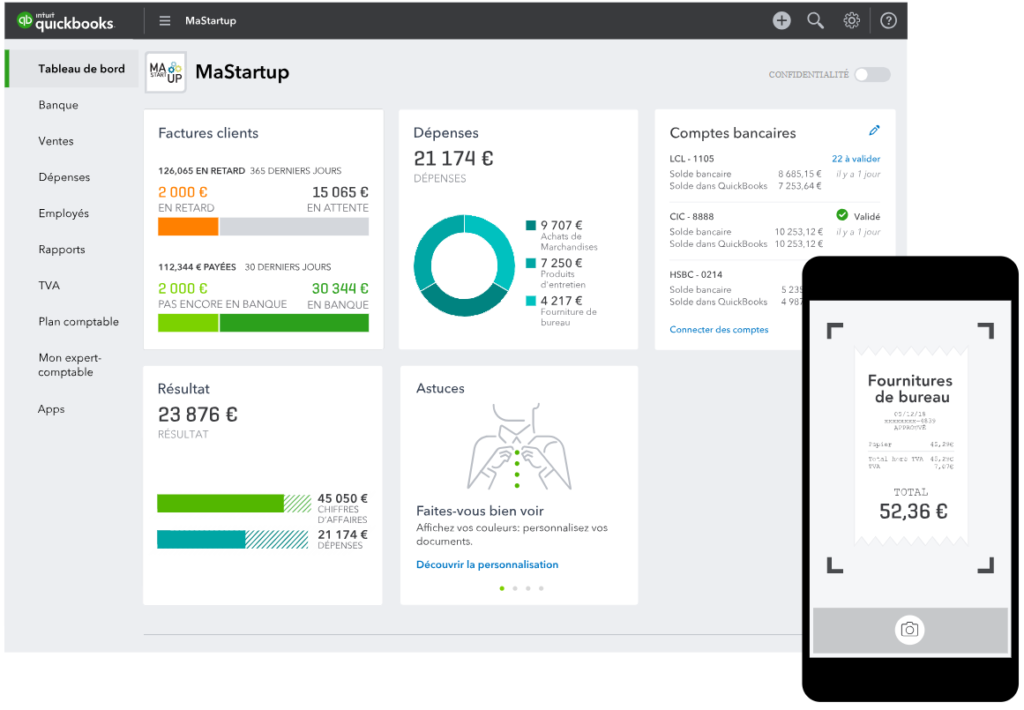Click the pencil edit icon in Comptes bancaires
The width and height of the screenshot is (1024, 710).
pos(874,131)
